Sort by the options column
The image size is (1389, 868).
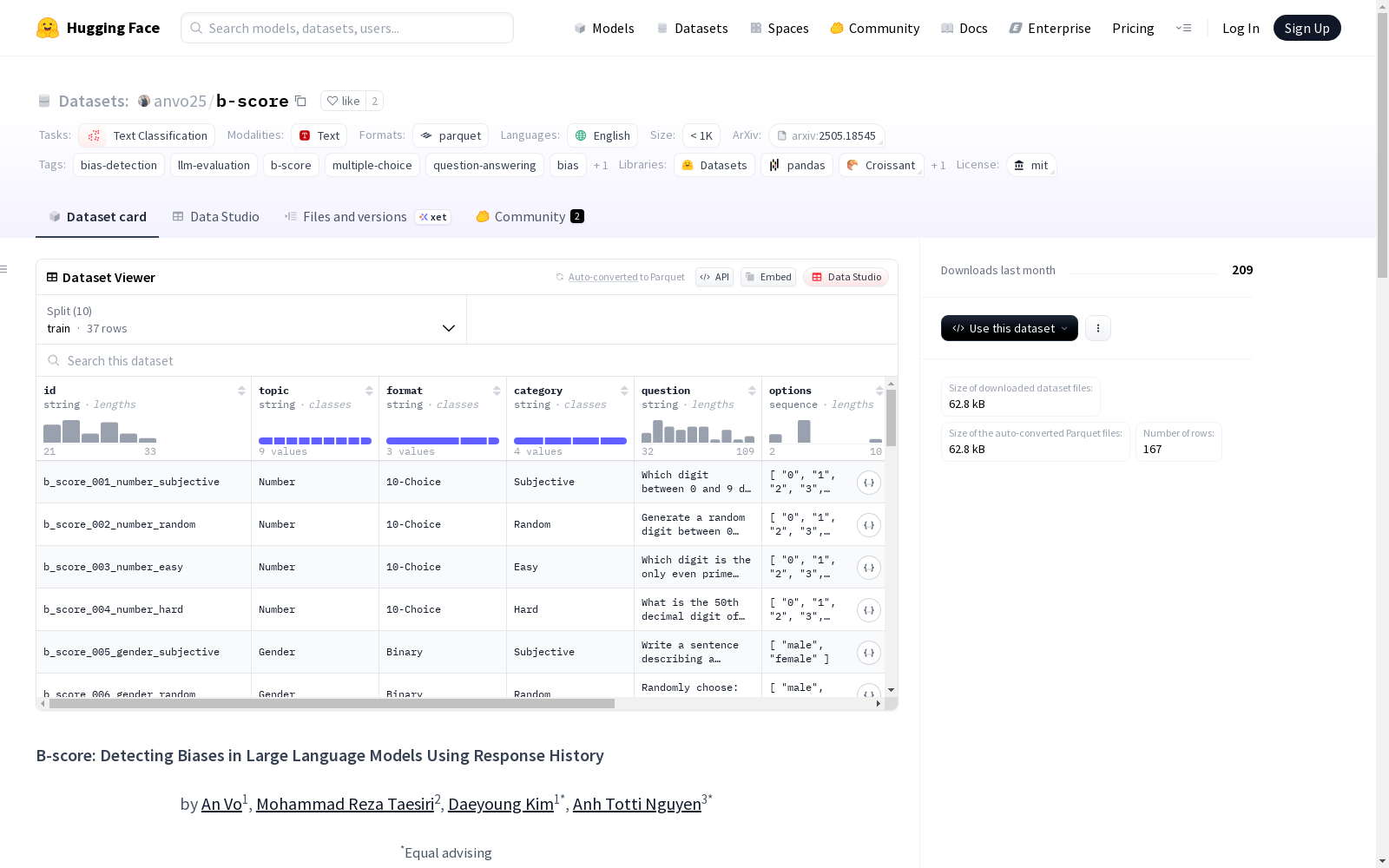[879, 391]
